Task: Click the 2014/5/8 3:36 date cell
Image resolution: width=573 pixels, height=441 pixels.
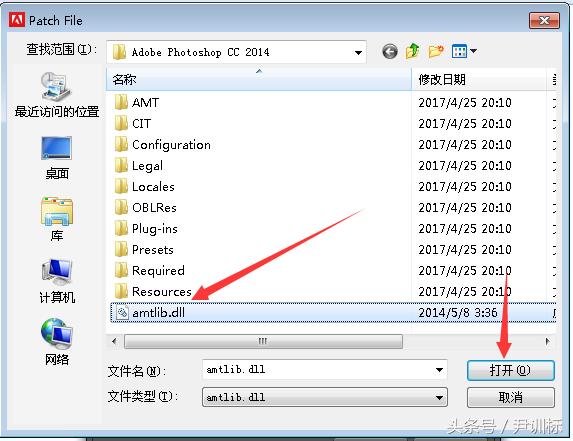Action: [458, 313]
